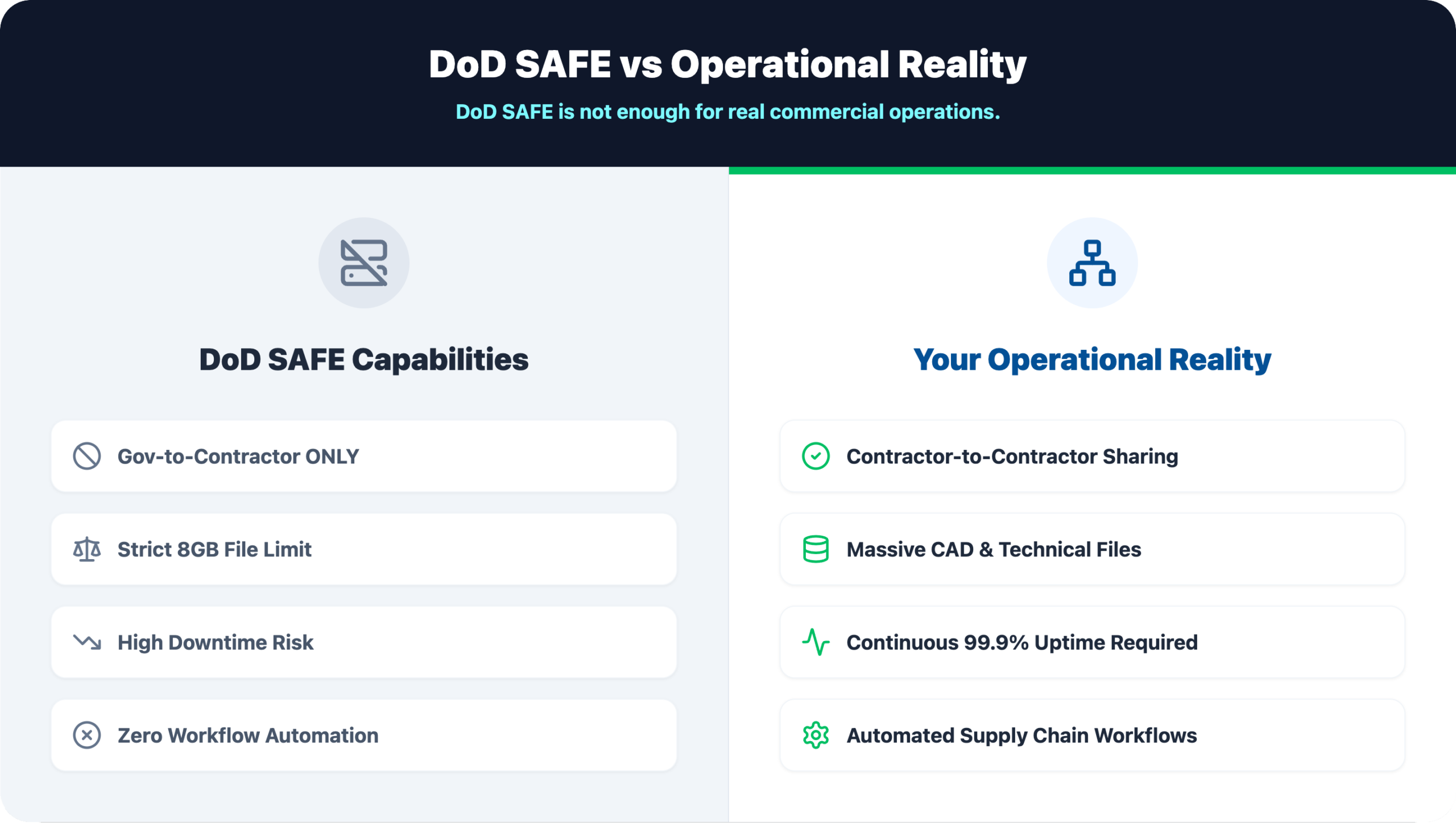Click the prohibited circle icon
1456x823 pixels.
tap(87, 456)
